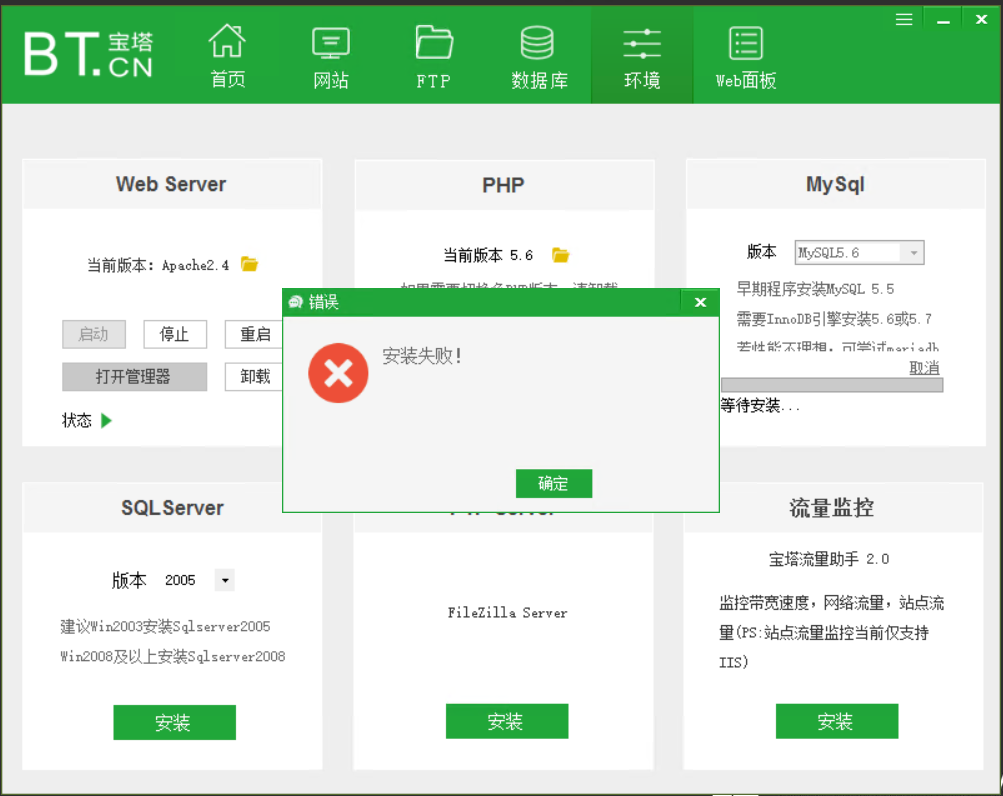Click 安装 under FileZilla Server
The image size is (1003, 796).
tap(507, 721)
